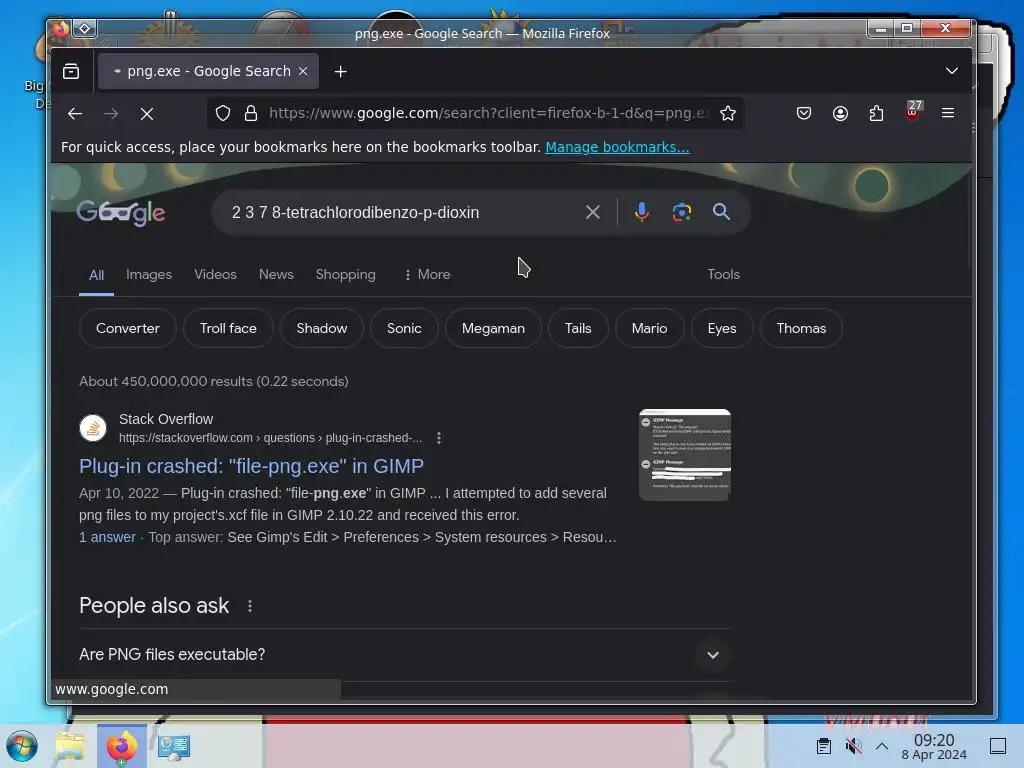Image resolution: width=1024 pixels, height=768 pixels.
Task: Open File Explorer from taskbar
Action: pos(70,746)
